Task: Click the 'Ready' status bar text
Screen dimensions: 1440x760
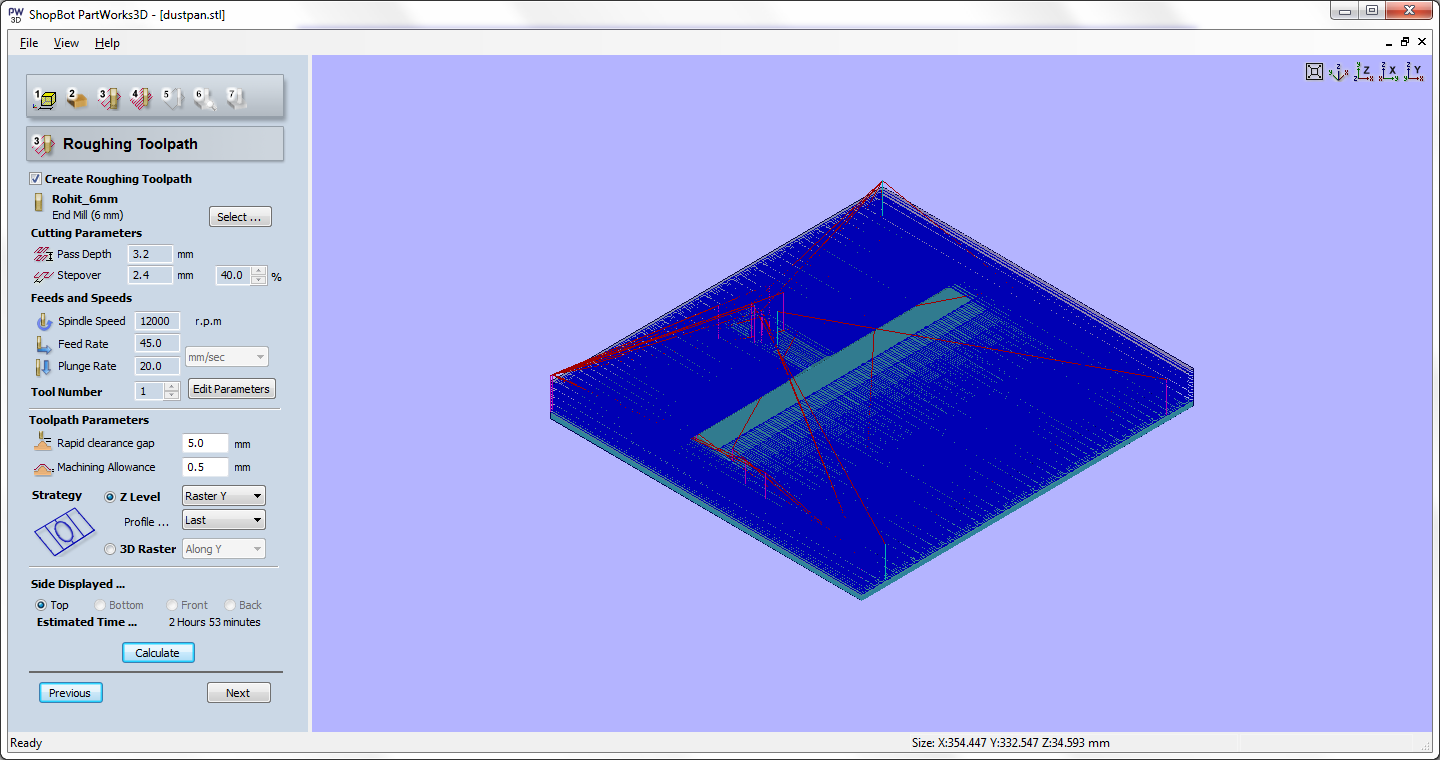Action: tap(26, 743)
